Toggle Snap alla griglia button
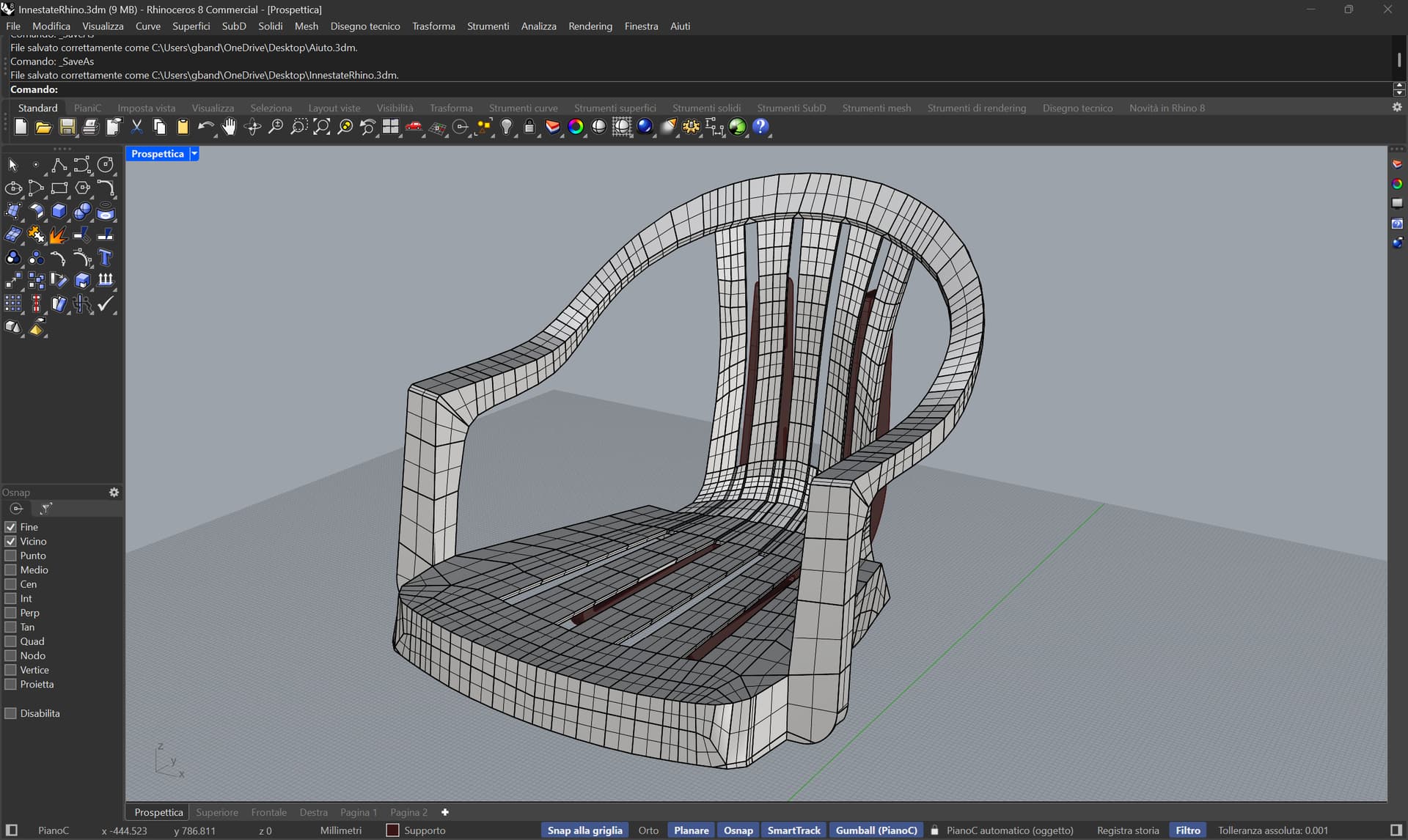 584,830
